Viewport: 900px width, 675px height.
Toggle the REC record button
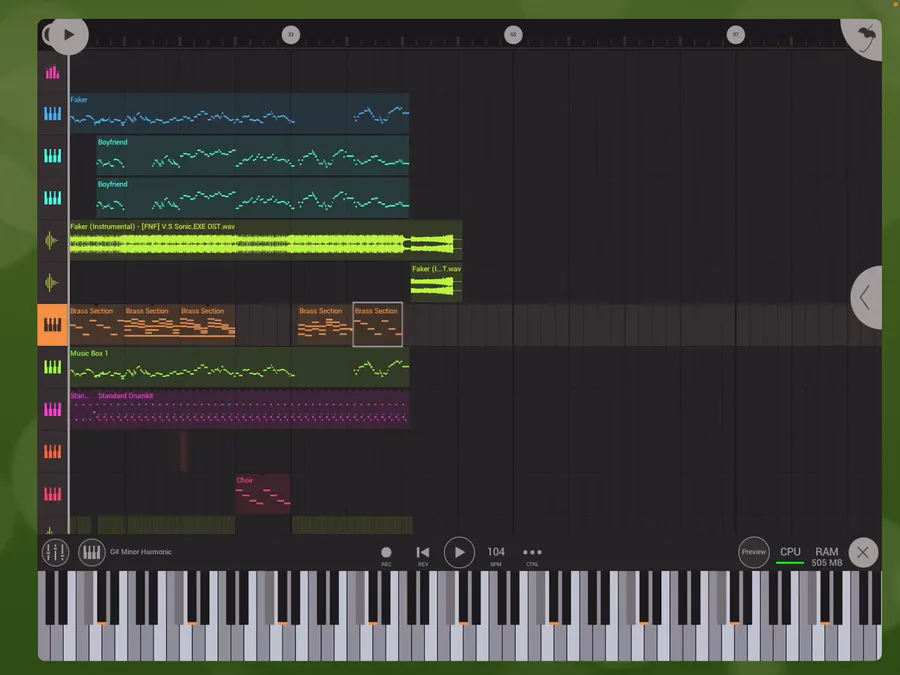tap(386, 555)
